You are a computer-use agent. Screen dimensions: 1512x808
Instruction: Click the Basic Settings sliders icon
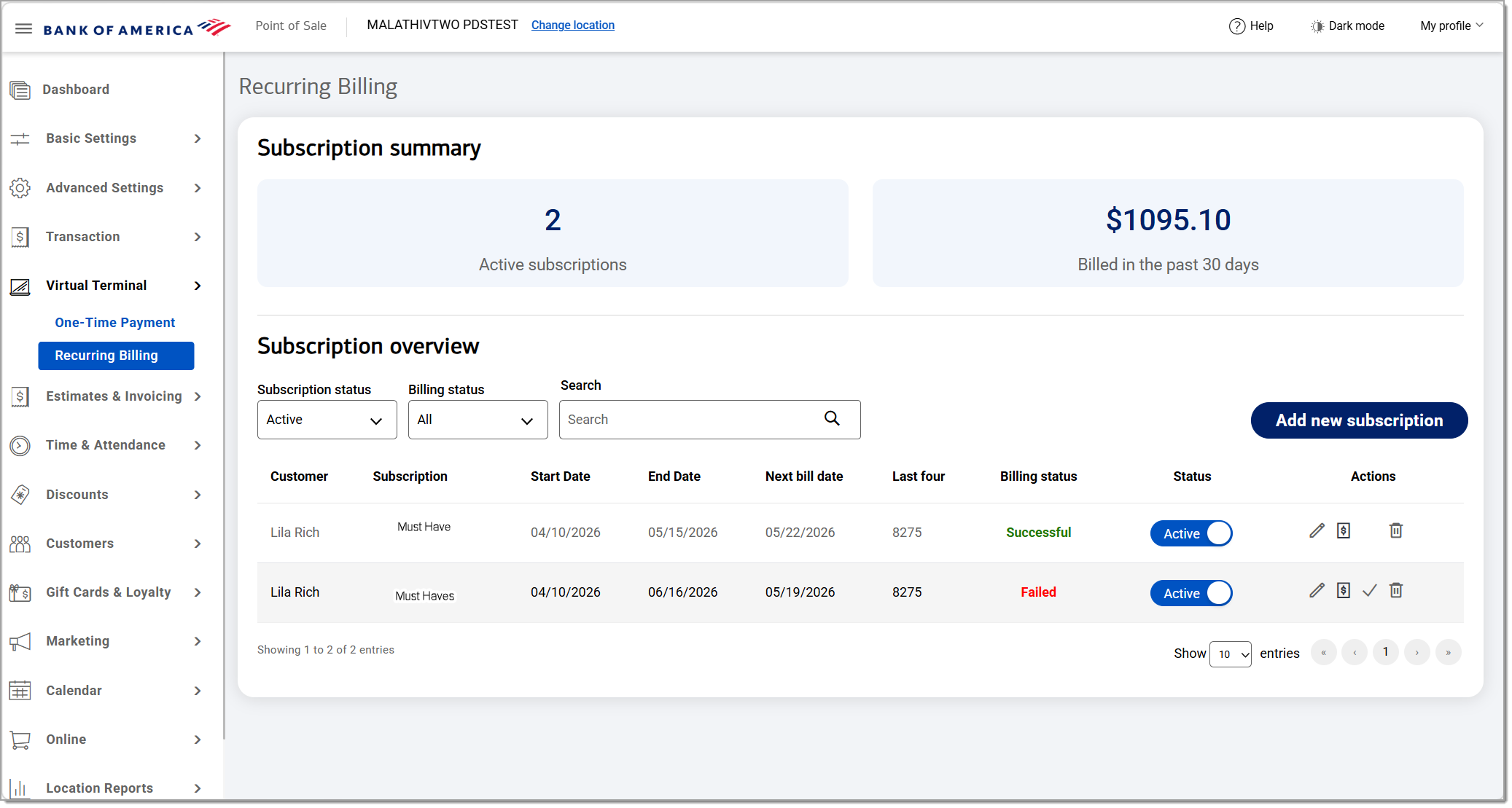pos(20,138)
